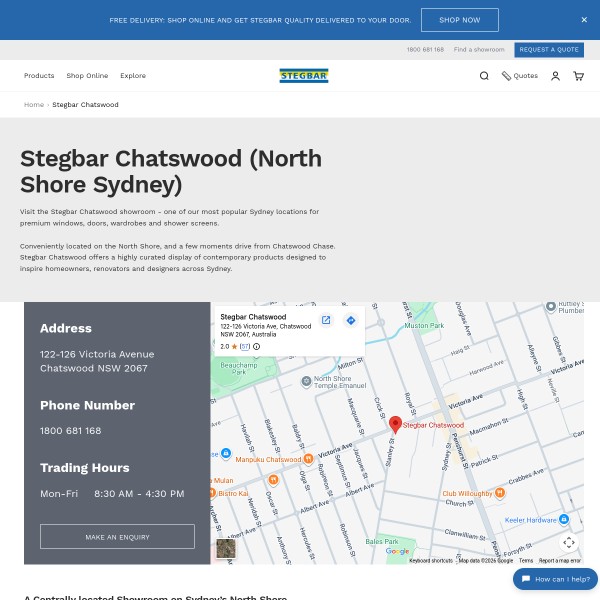Click Report a map error
Viewport: 600px width, 600px height.
tap(560, 561)
